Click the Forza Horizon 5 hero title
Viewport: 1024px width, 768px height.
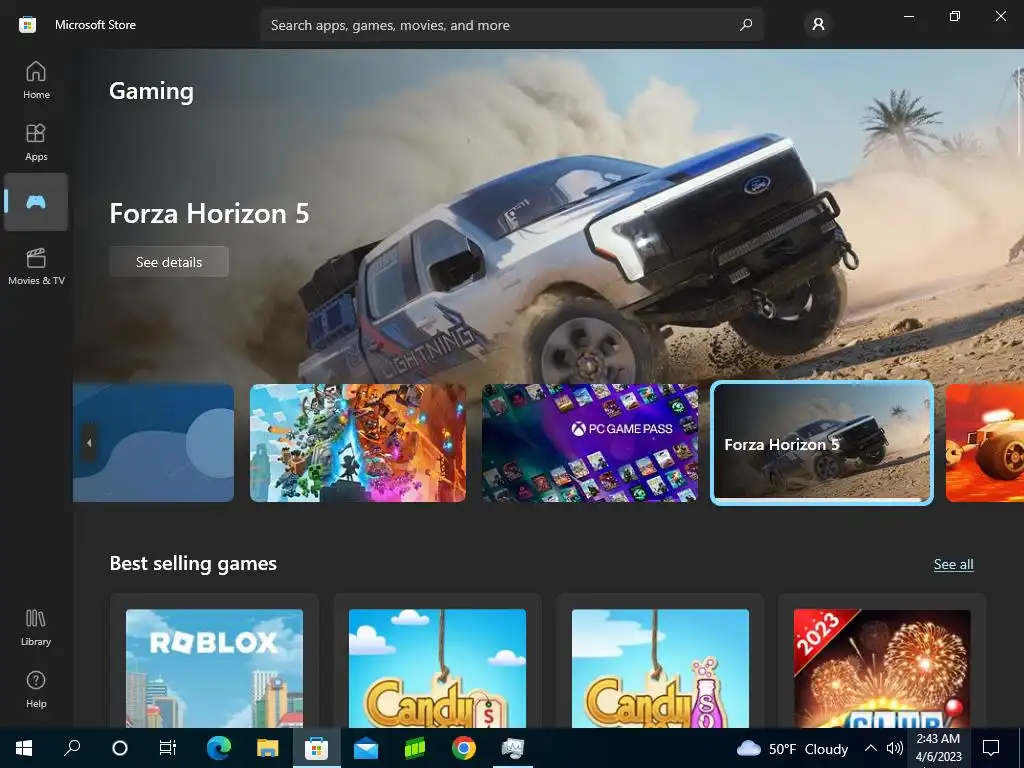point(210,214)
